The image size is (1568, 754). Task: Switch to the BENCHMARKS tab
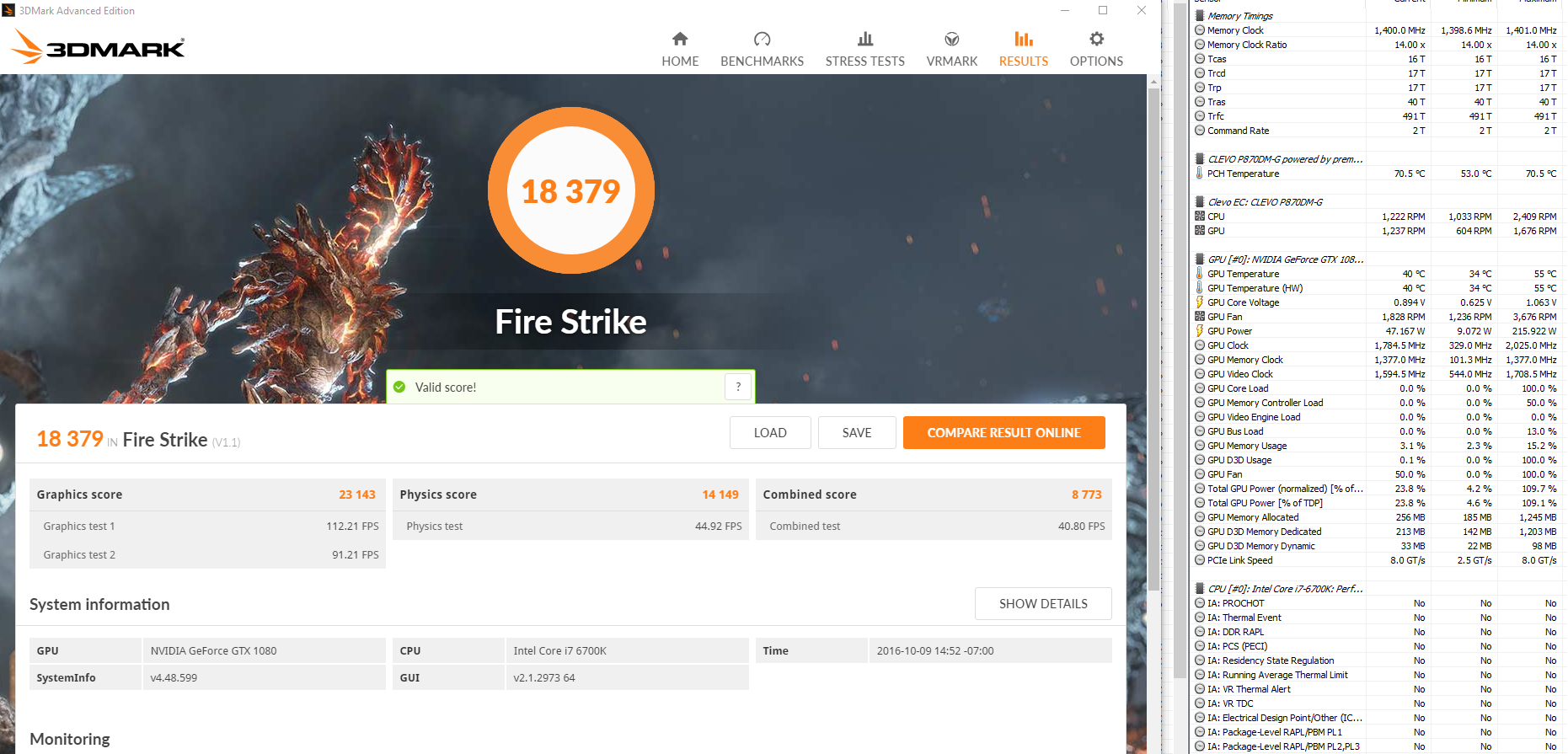tap(762, 50)
